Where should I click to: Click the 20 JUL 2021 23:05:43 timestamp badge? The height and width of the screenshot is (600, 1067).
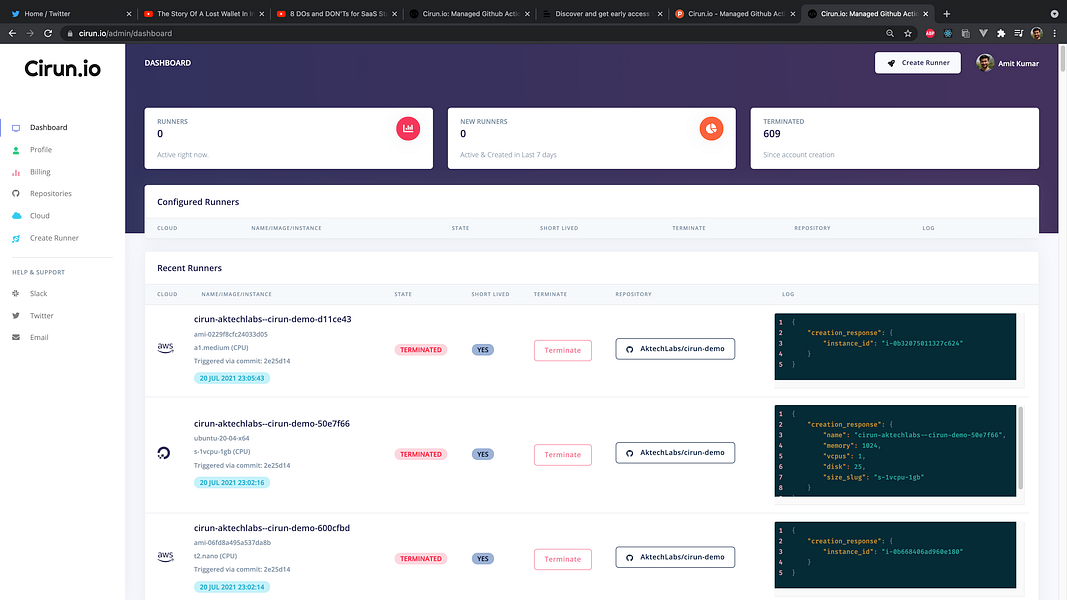(x=232, y=378)
